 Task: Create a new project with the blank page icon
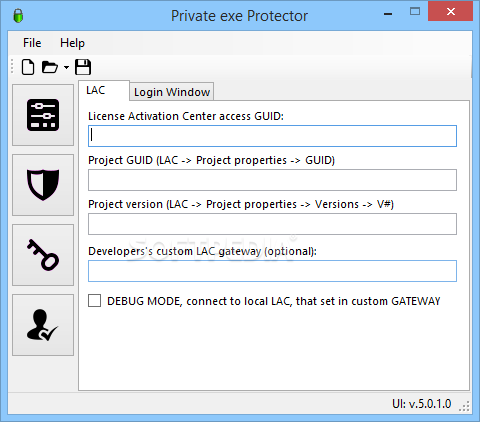[28, 67]
